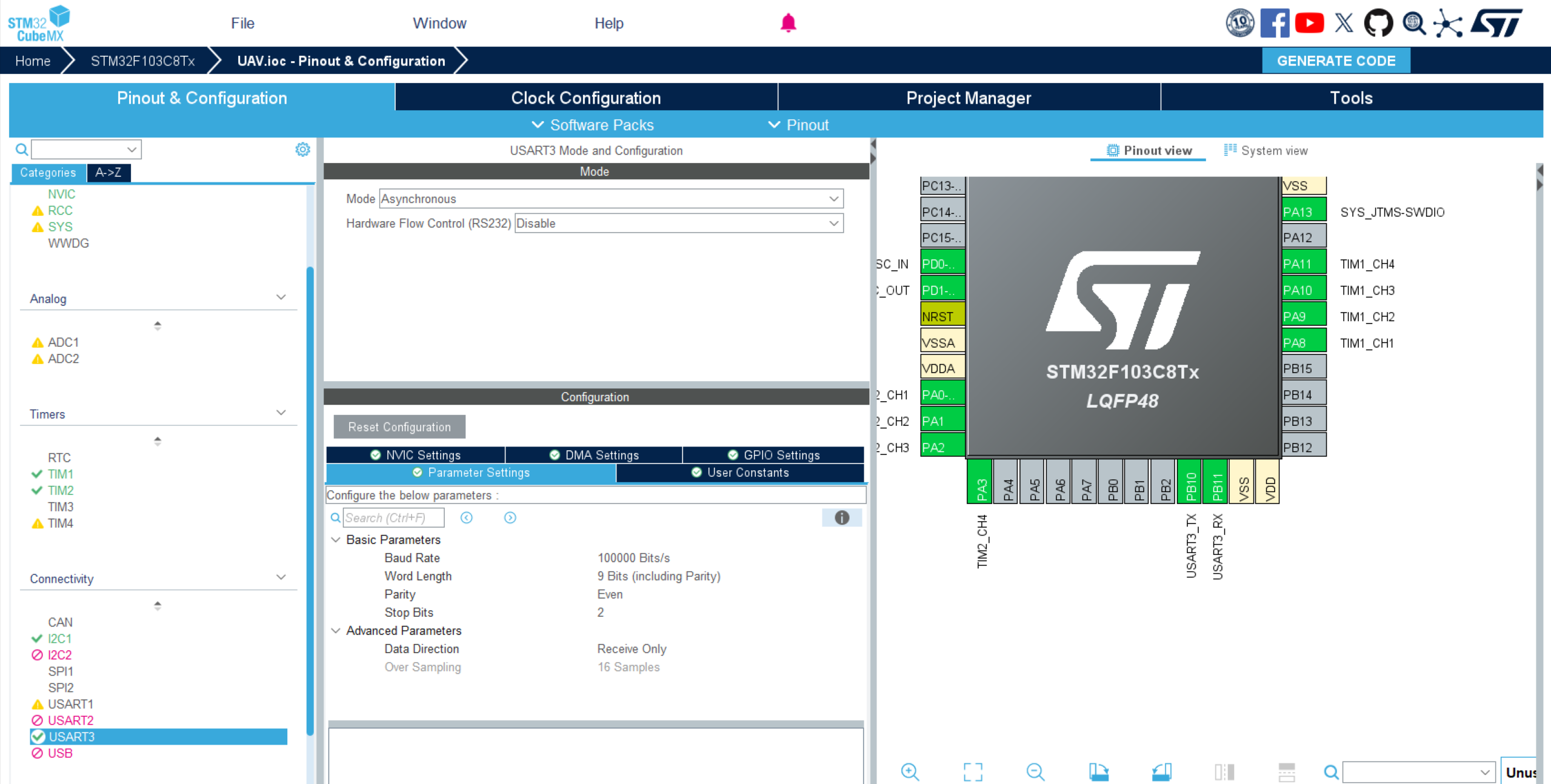Rotate the chip view clockwise icon
This screenshot has height=784, width=1551.
coord(1098,771)
